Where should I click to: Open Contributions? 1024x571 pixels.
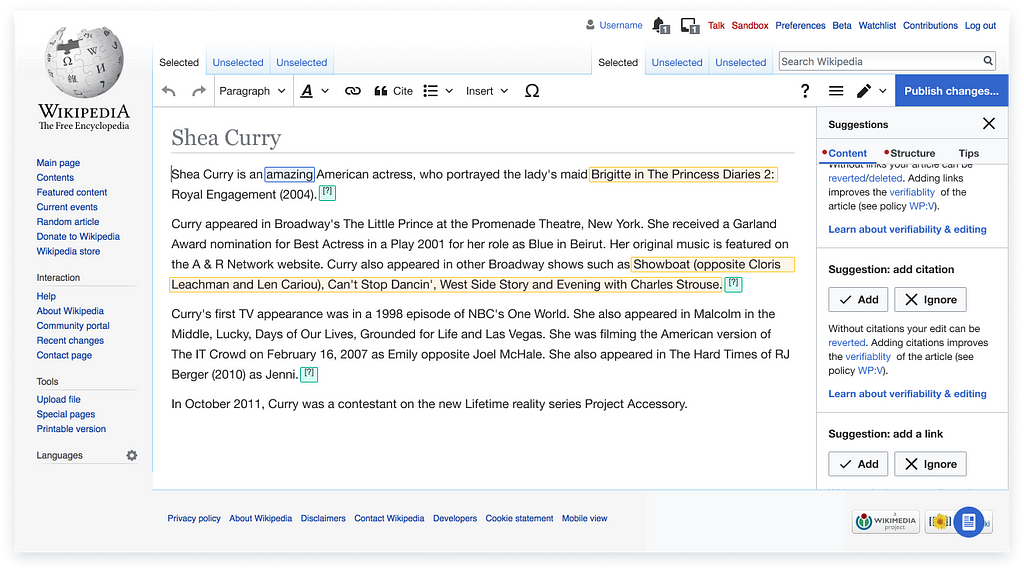(930, 25)
